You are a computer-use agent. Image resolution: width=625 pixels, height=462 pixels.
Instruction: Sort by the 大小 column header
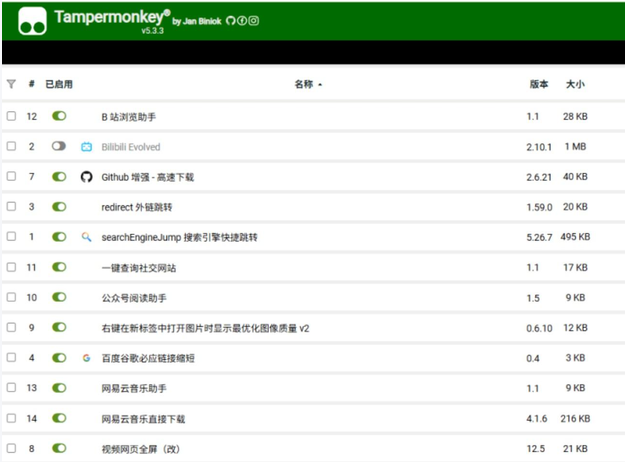575,84
